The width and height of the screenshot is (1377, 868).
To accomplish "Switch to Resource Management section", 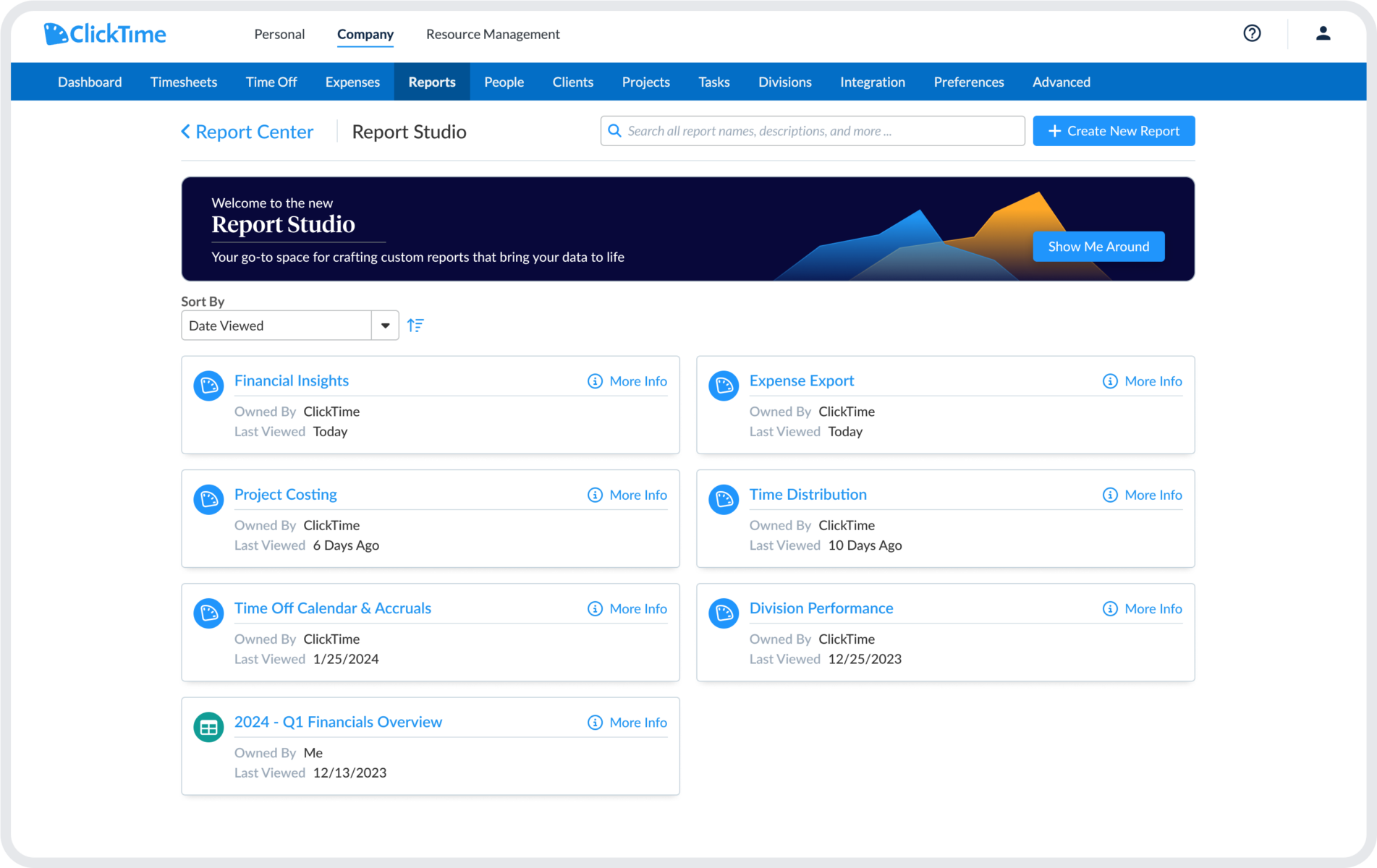I will click(493, 34).
